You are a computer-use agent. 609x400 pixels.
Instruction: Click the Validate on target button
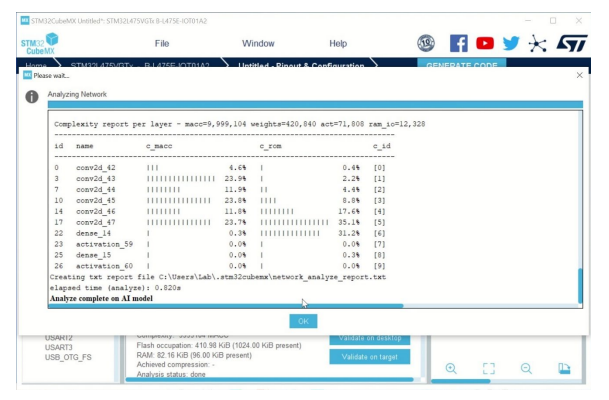click(370, 357)
